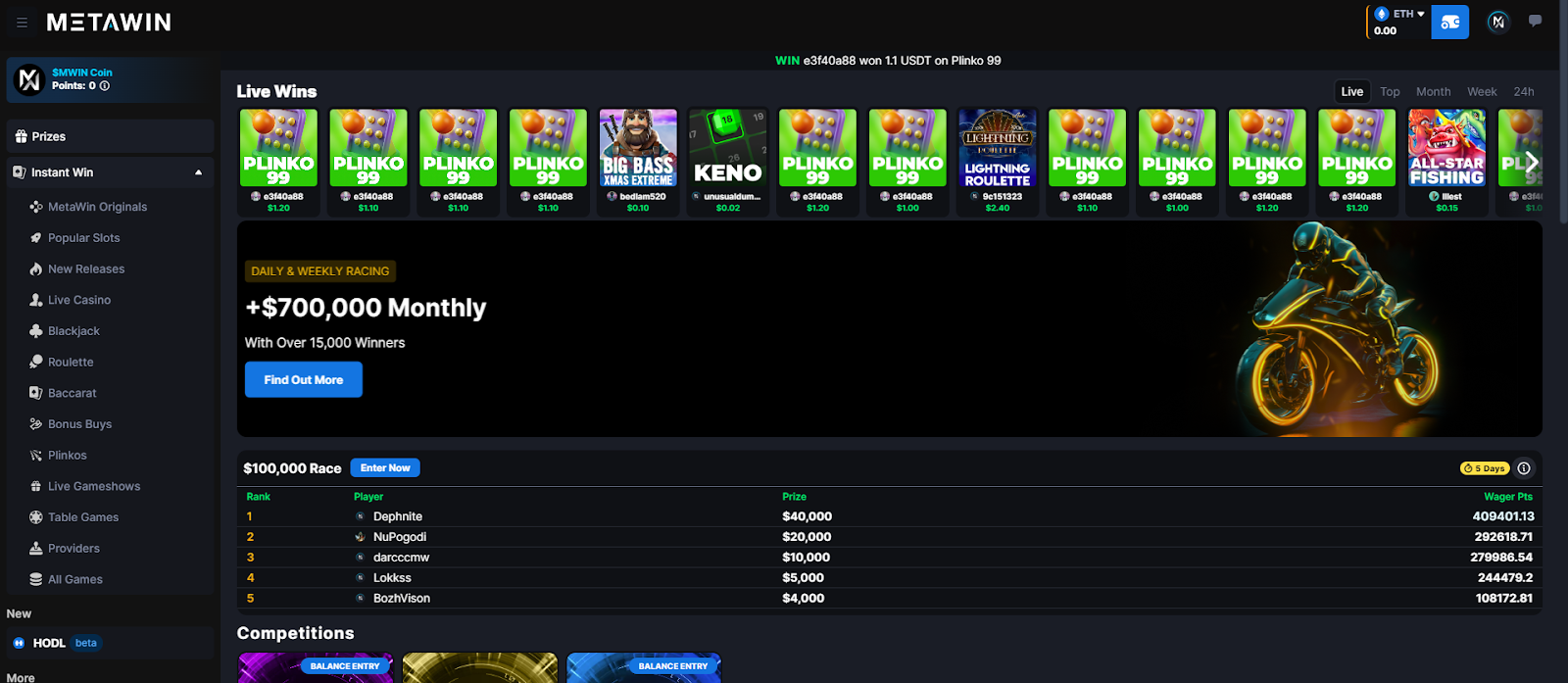This screenshot has width=1568, height=683.
Task: Select player BozhVison in race table
Action: click(402, 599)
